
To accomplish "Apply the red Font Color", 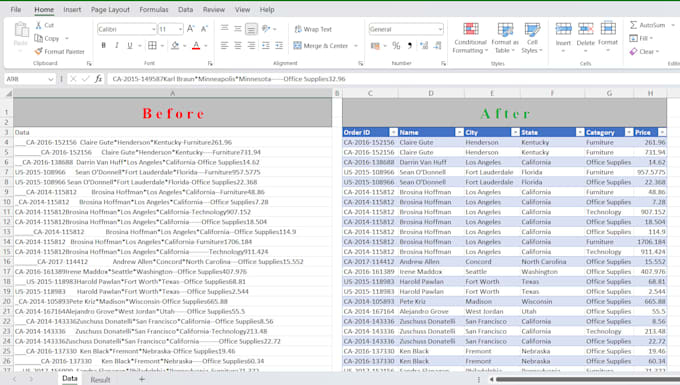I will click(x=196, y=45).
